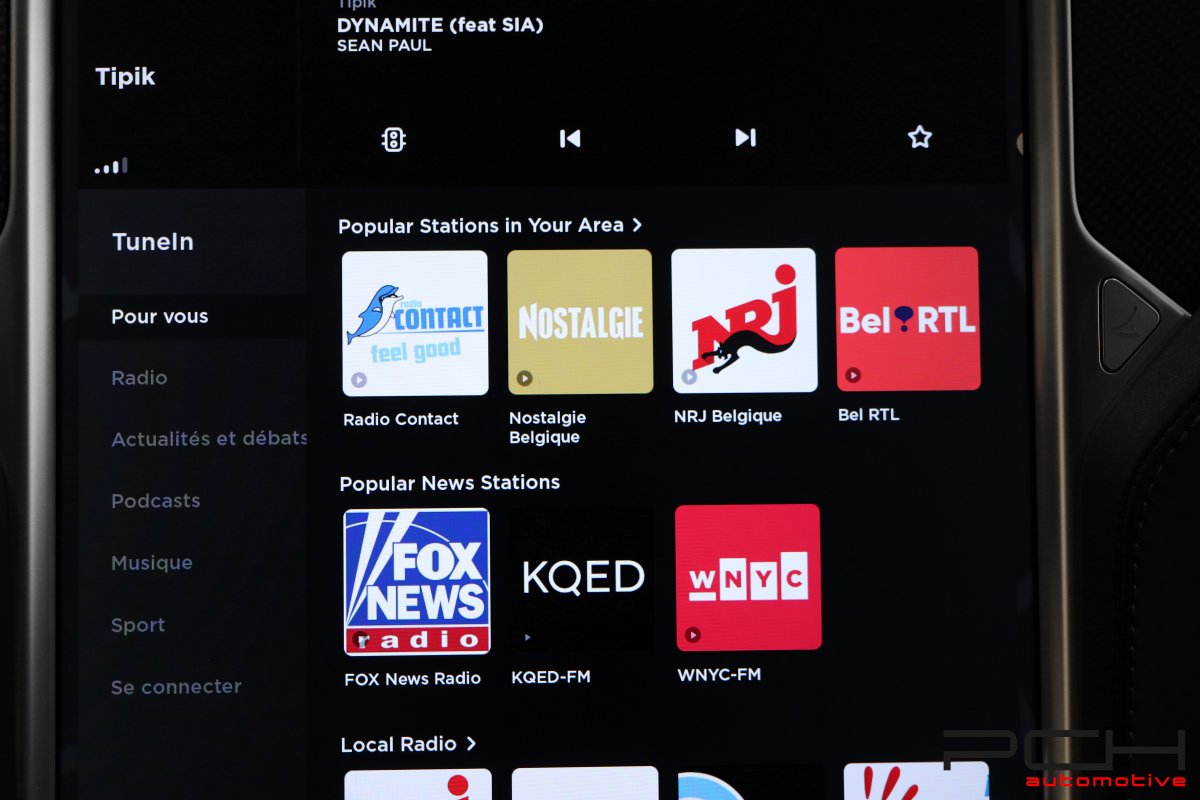Sign in via Se connecter

pos(176,687)
